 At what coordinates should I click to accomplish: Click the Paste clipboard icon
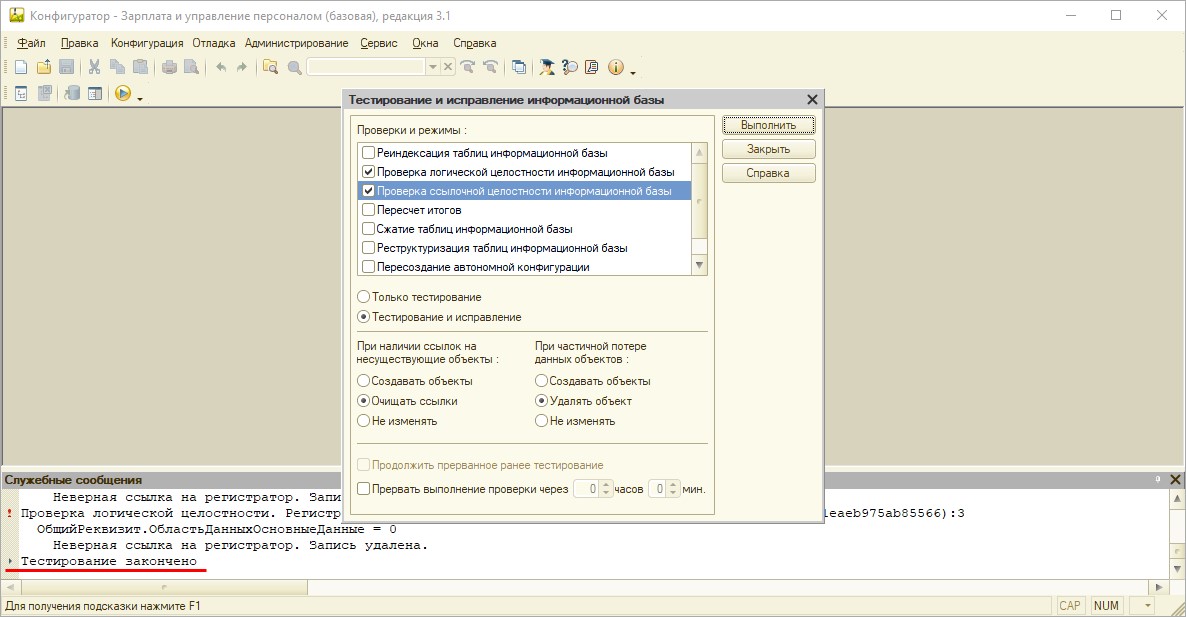(x=140, y=67)
